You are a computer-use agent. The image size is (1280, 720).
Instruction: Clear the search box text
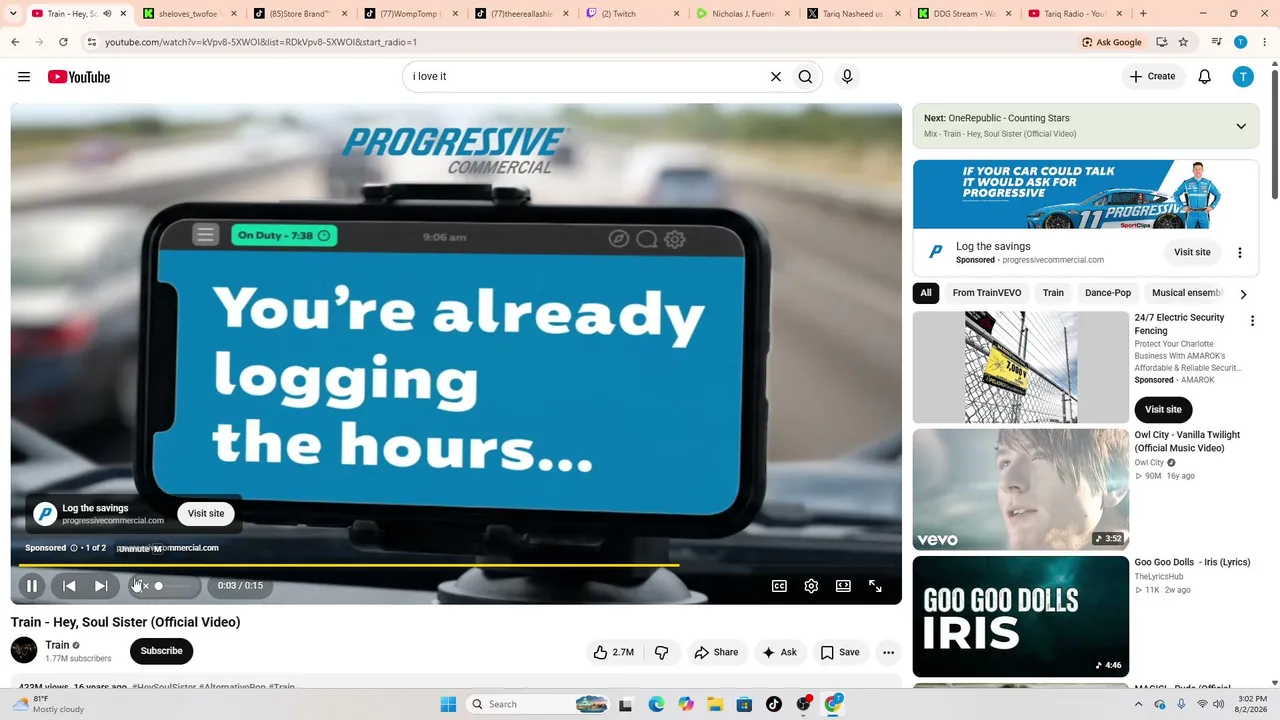[x=775, y=77]
